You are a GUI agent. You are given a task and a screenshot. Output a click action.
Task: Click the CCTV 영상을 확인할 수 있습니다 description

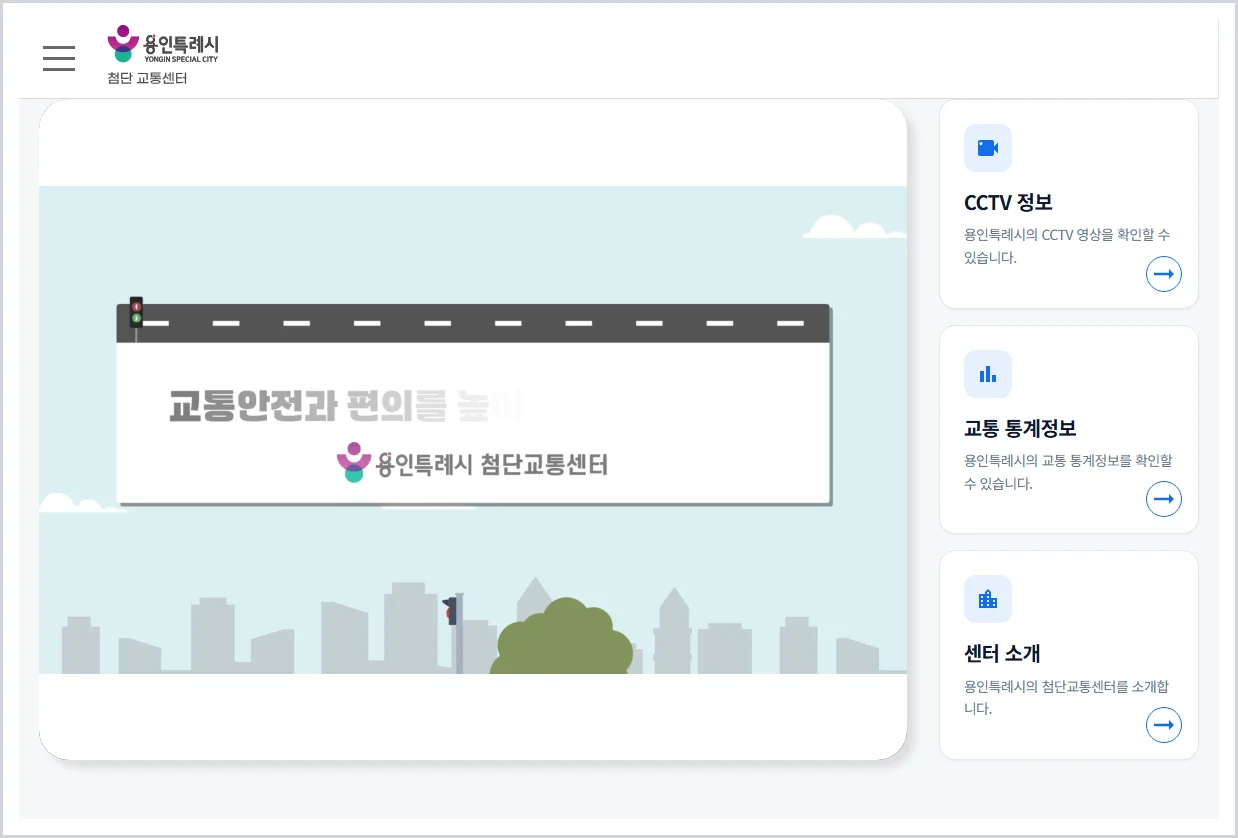(x=1067, y=246)
